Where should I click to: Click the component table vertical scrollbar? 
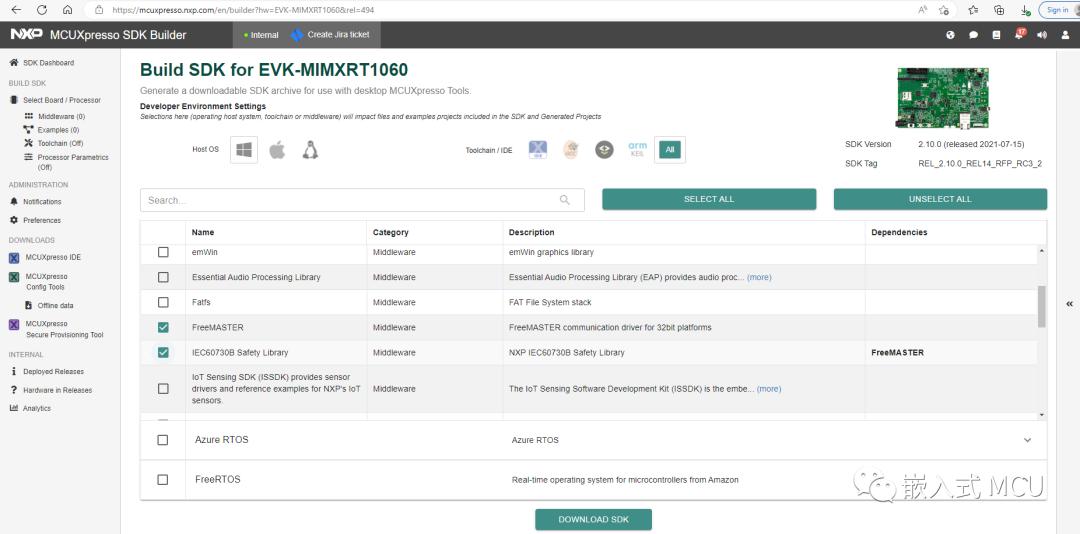(1041, 306)
